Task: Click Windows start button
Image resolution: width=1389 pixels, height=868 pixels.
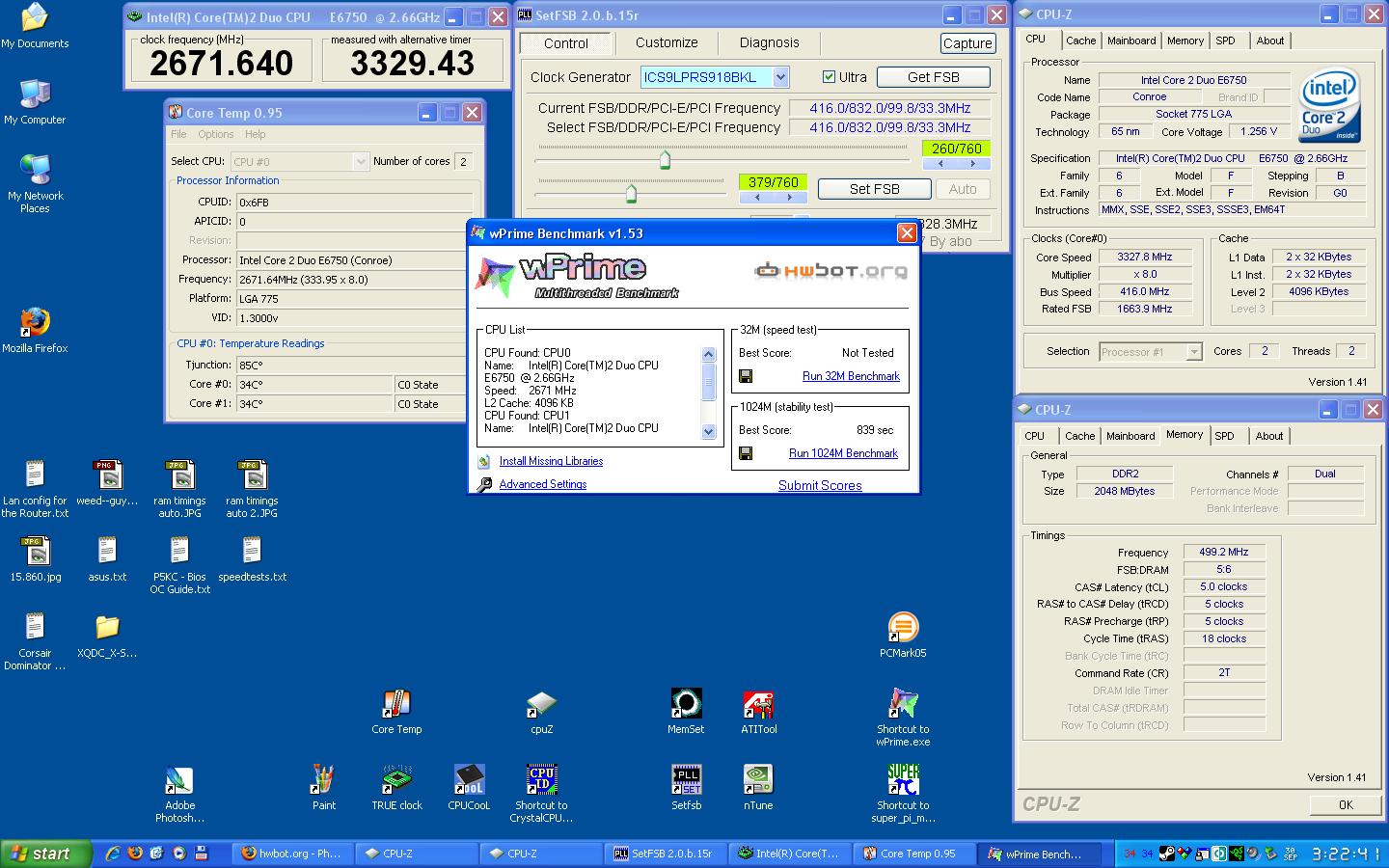Action: [46, 854]
